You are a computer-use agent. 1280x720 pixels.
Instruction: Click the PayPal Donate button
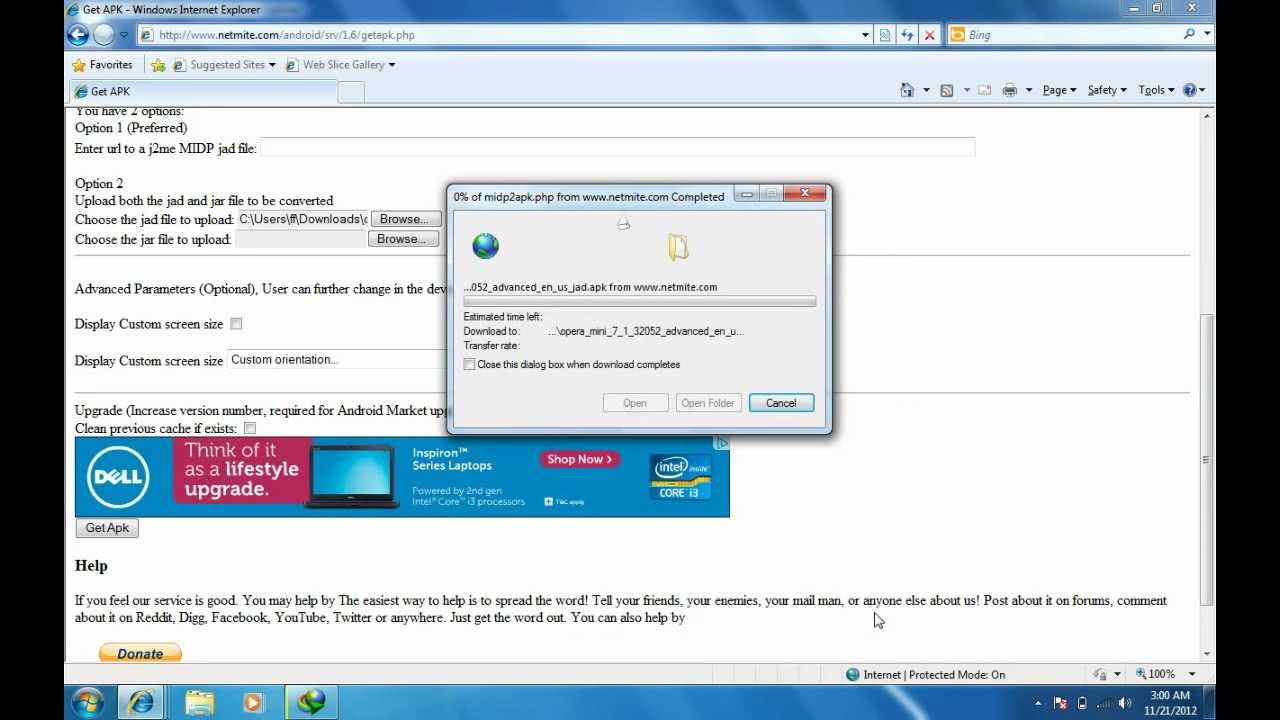click(x=140, y=653)
